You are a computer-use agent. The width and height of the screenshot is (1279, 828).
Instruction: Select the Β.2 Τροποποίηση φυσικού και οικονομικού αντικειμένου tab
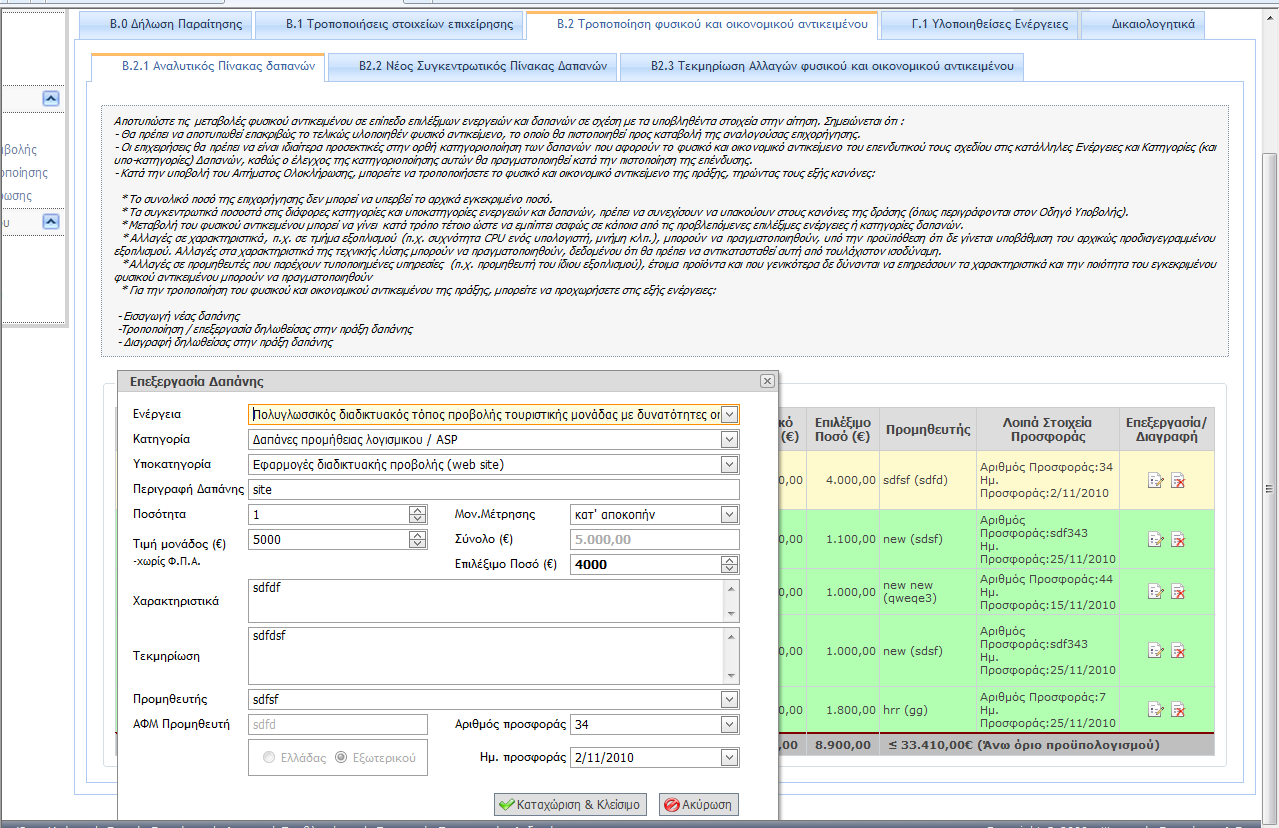pos(702,24)
